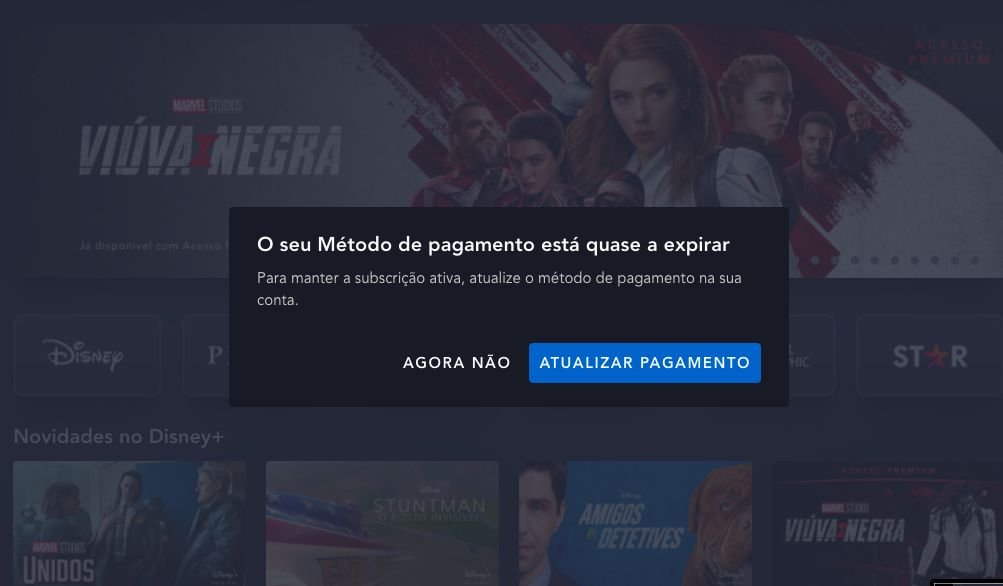Select the highlighted active carousel dot
Image resolution: width=1003 pixels, height=586 pixels.
click(814, 260)
